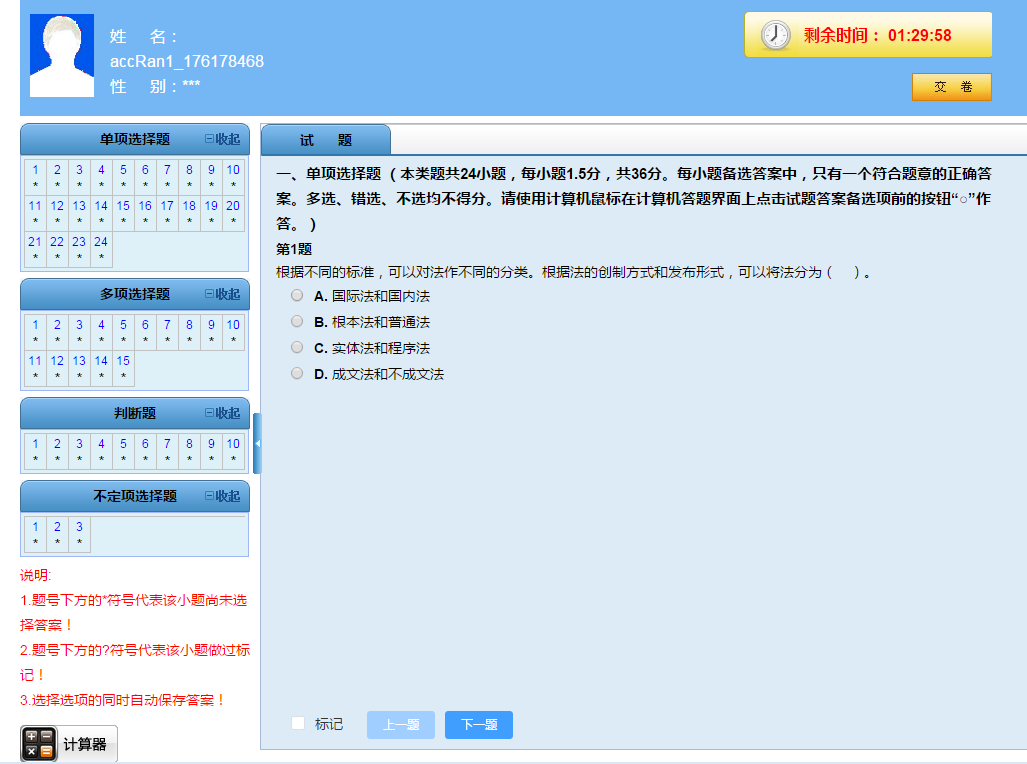This screenshot has height=764, width=1027.
Task: Select option C 实体法和程序法
Action: (x=297, y=347)
